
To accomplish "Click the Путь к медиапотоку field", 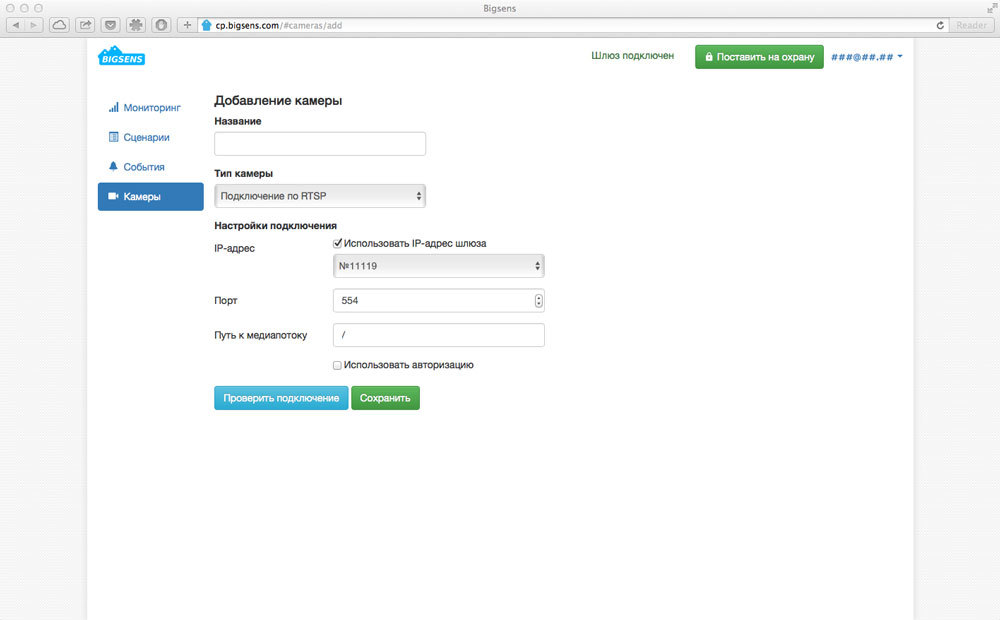I will 439,335.
